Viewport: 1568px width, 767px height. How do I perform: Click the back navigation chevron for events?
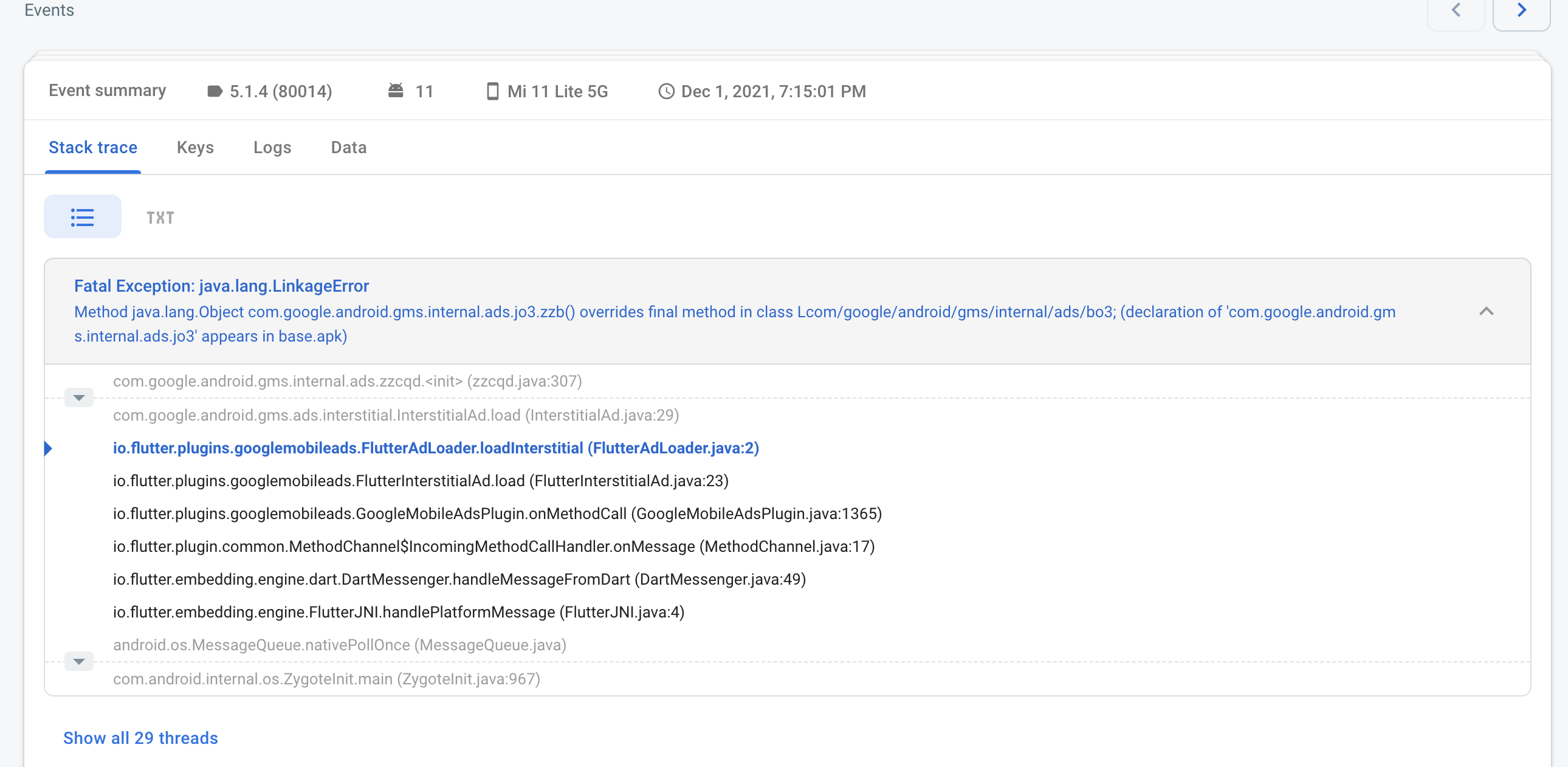(x=1456, y=10)
